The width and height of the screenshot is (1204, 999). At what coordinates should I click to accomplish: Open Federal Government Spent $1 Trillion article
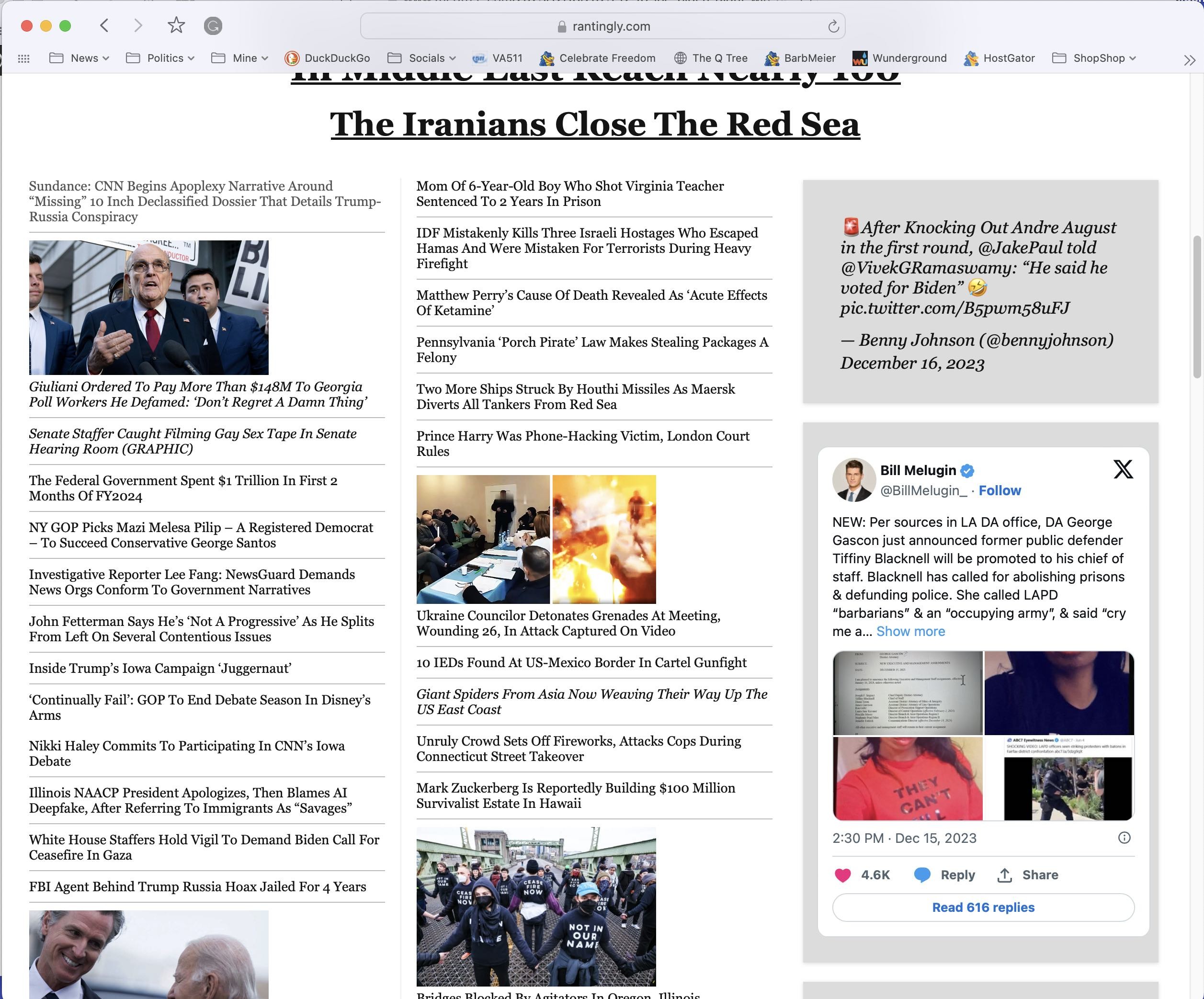click(x=183, y=488)
